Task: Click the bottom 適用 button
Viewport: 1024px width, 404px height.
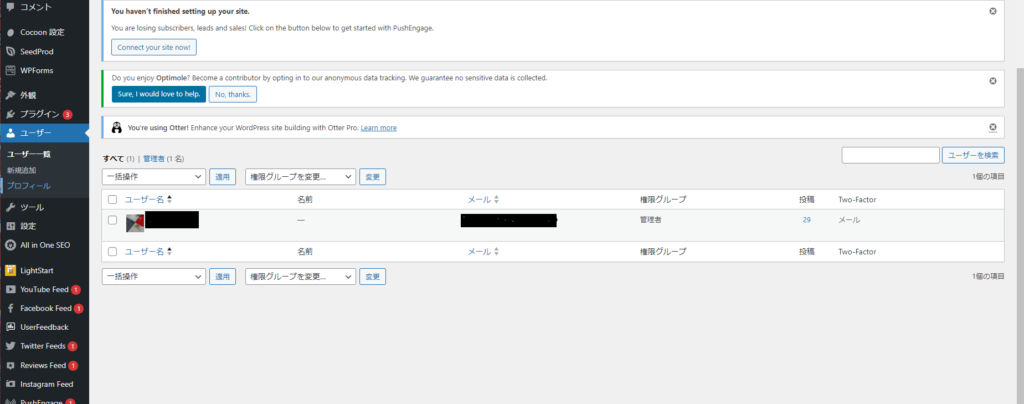Action: [x=222, y=276]
